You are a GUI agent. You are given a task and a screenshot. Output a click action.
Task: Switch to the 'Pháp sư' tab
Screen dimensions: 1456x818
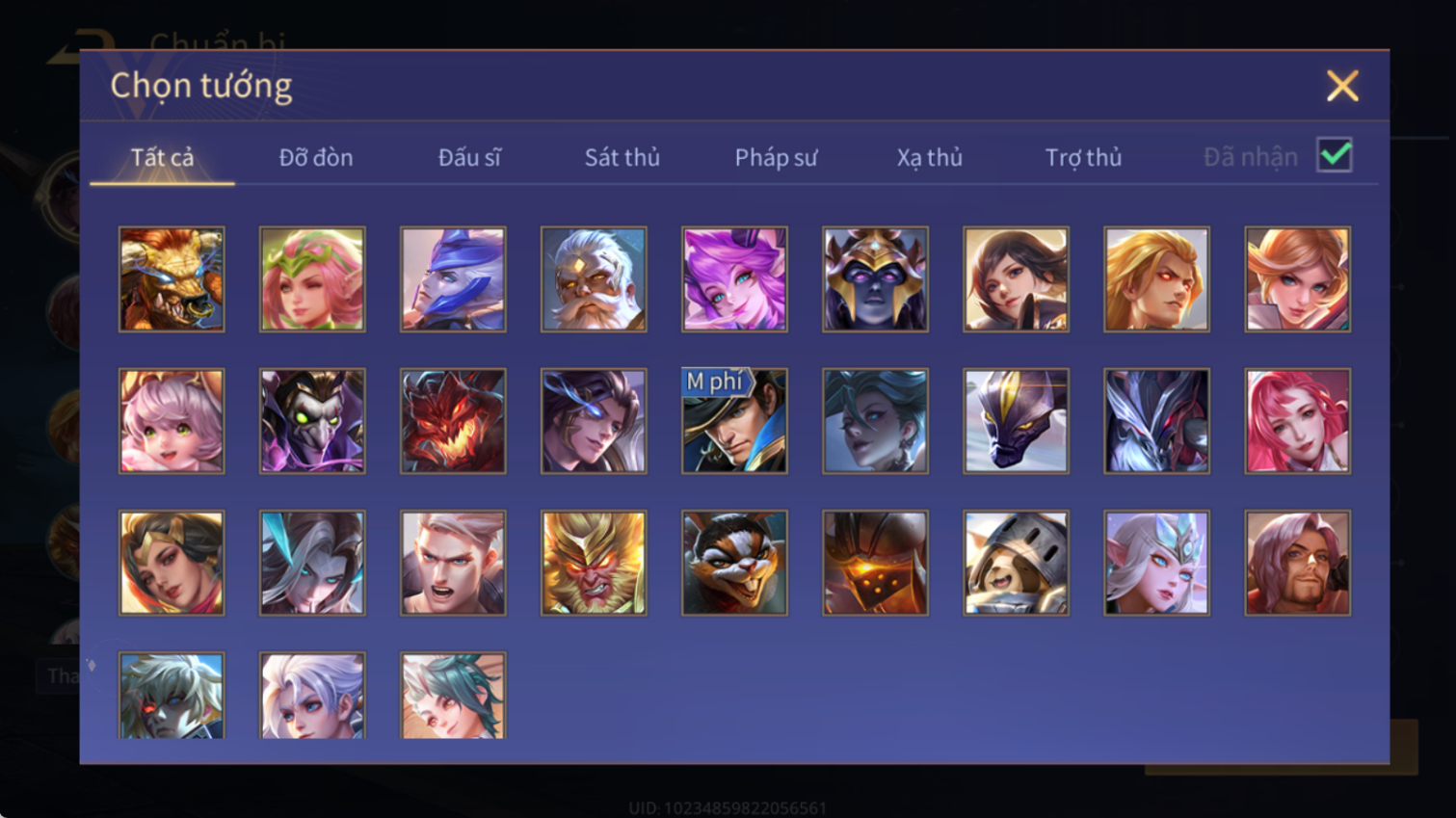click(x=776, y=157)
